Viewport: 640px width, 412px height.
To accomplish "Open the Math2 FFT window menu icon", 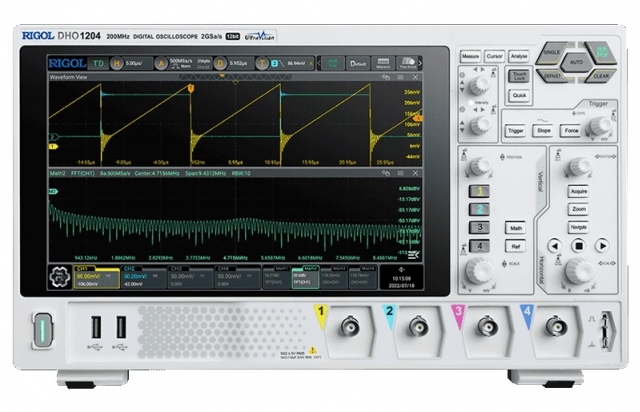I will coord(400,173).
